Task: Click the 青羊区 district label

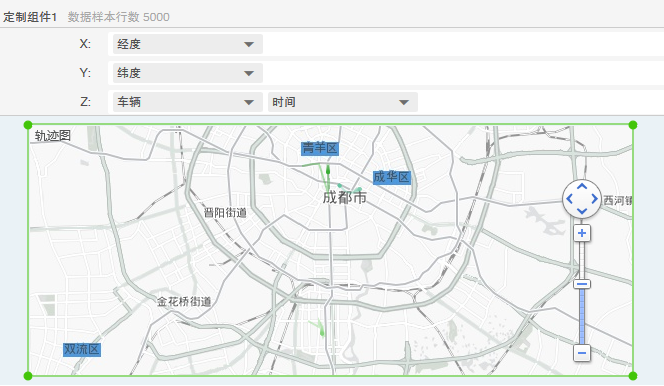Action: (320, 148)
